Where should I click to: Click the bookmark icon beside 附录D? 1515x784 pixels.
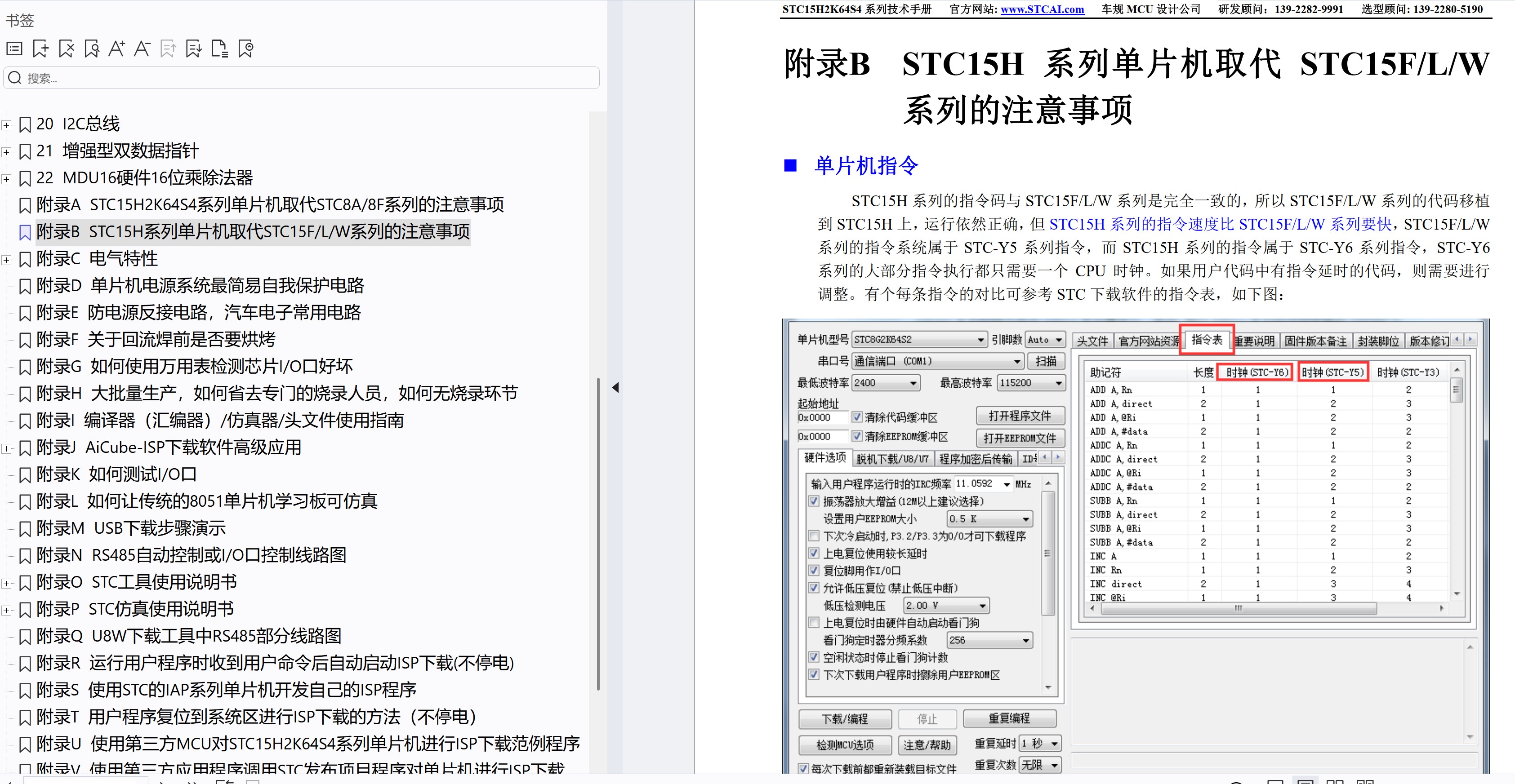25,287
